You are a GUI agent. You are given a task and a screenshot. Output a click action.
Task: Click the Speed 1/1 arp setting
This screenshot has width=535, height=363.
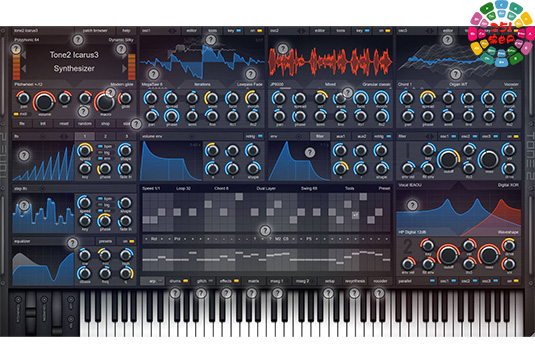pyautogui.click(x=151, y=188)
